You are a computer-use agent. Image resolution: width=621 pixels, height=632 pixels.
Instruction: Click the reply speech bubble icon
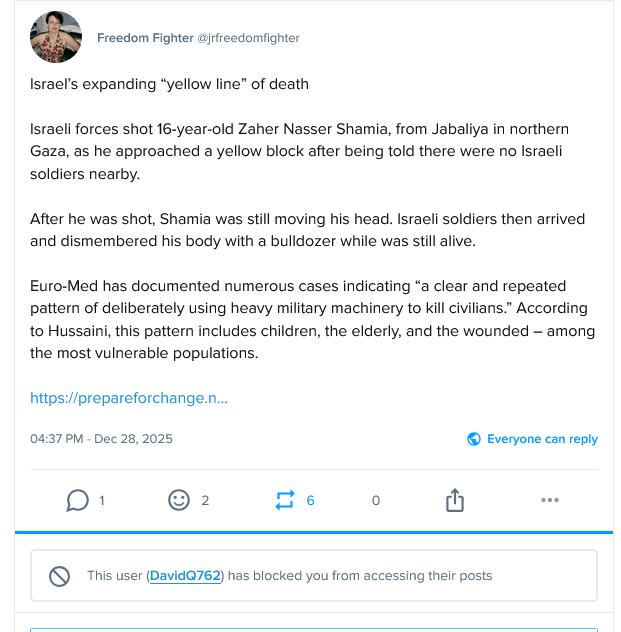77,500
